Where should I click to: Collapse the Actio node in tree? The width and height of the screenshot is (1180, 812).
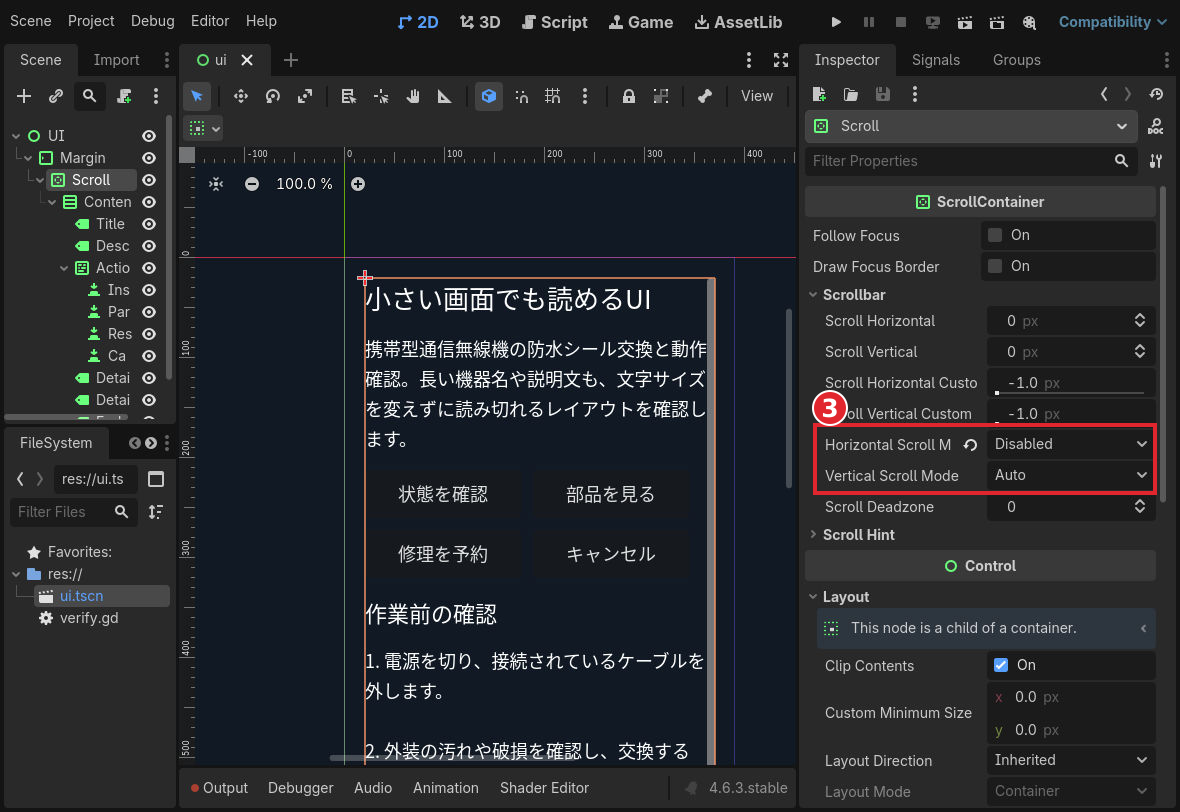pos(64,269)
